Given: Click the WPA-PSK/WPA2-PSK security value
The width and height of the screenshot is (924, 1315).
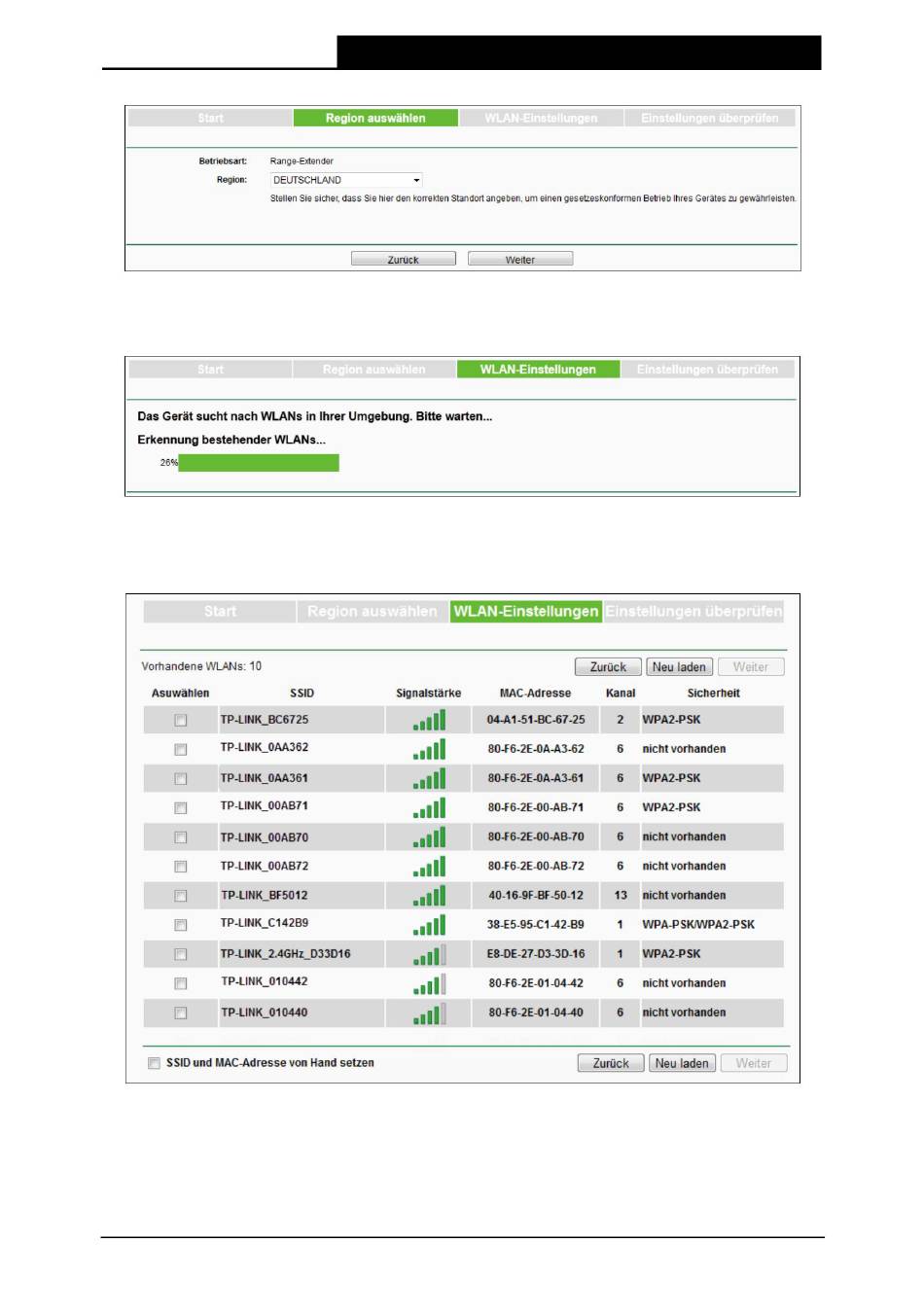Looking at the screenshot, I should (x=698, y=924).
